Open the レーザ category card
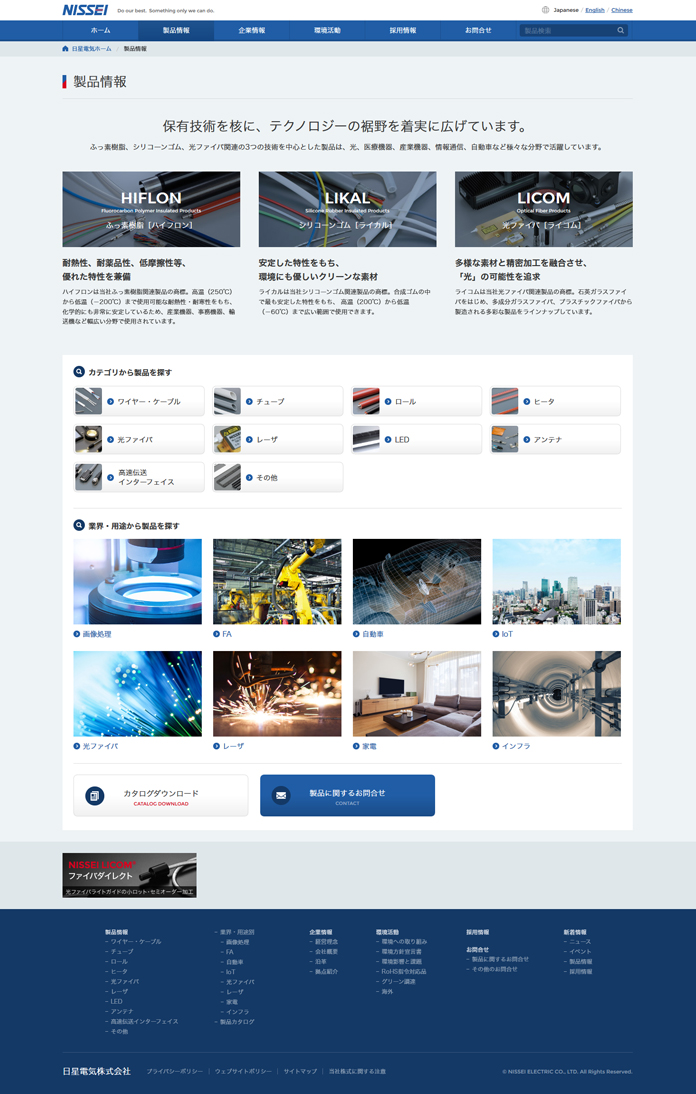 (278, 440)
